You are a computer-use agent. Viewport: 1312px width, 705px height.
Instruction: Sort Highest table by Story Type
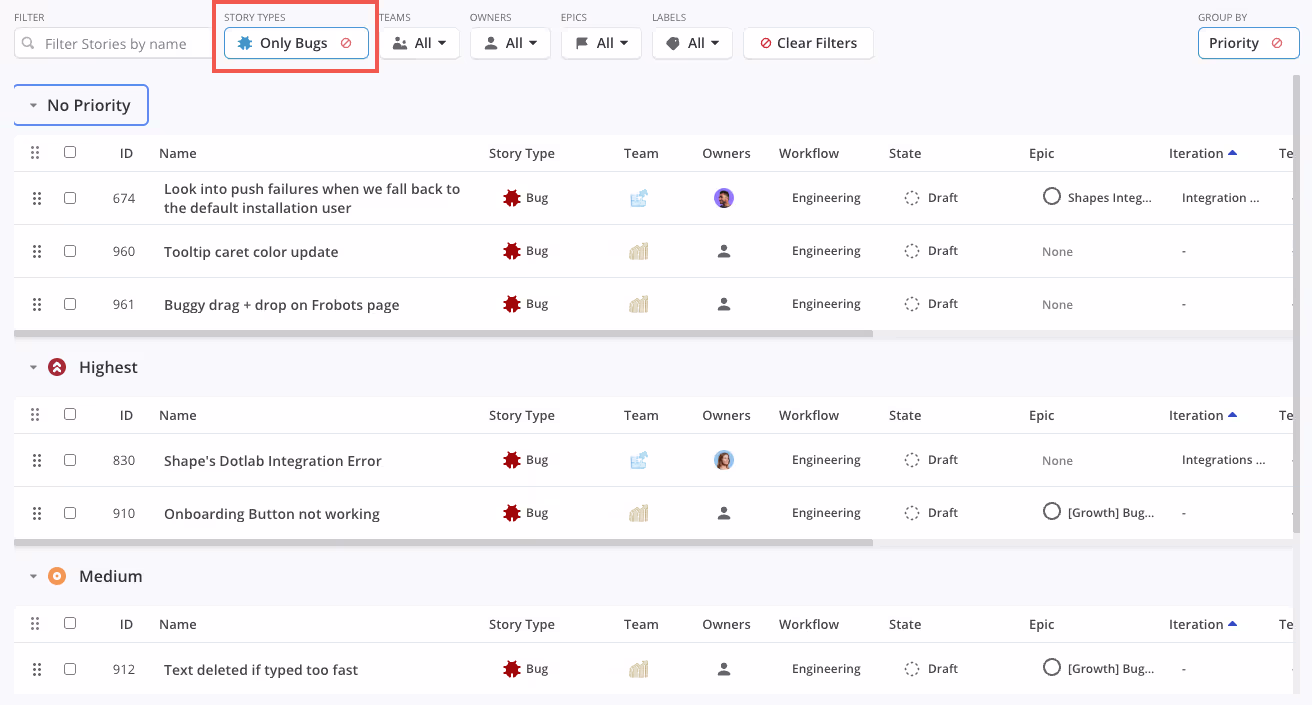point(522,415)
